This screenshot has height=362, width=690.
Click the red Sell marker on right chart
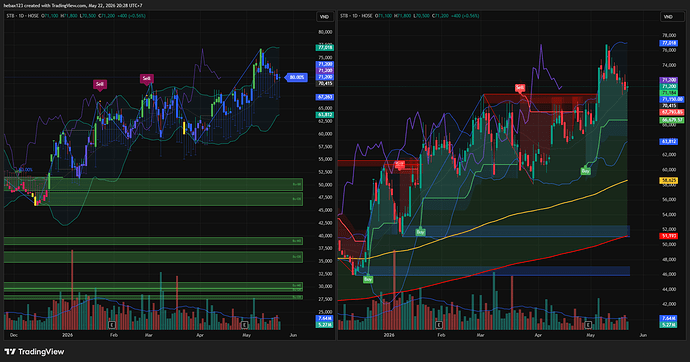click(520, 88)
